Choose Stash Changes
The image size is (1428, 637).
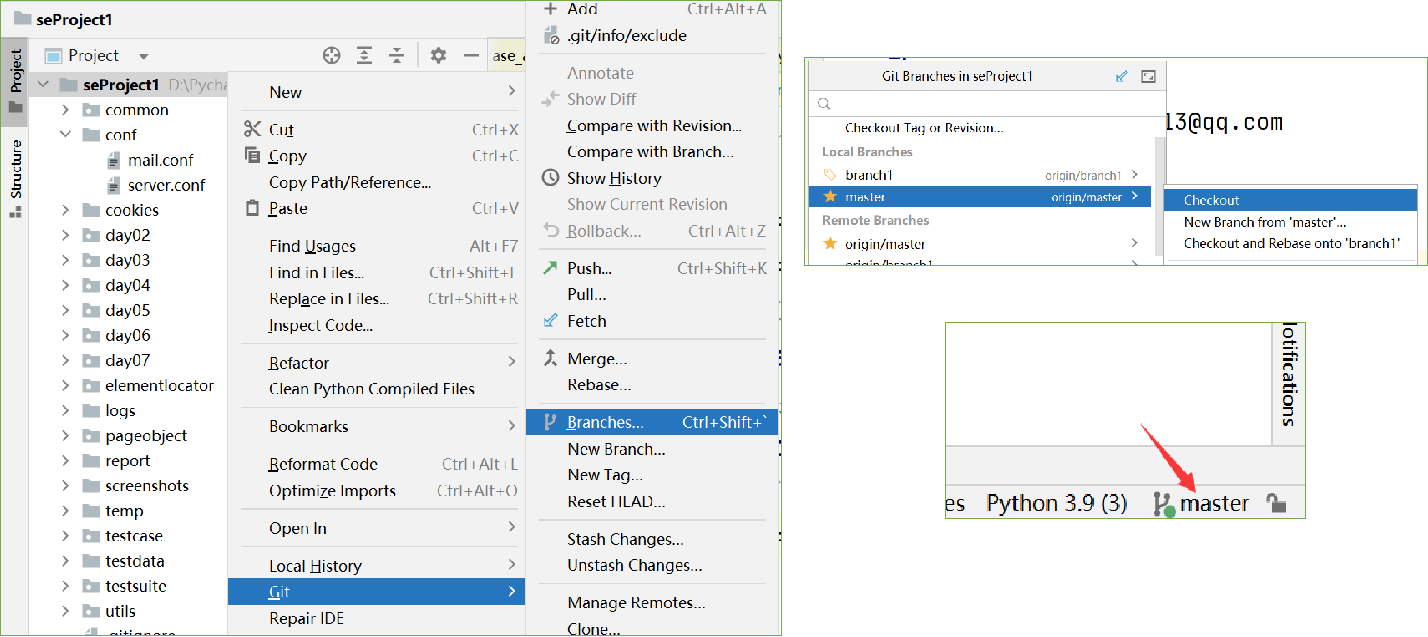click(x=652, y=539)
